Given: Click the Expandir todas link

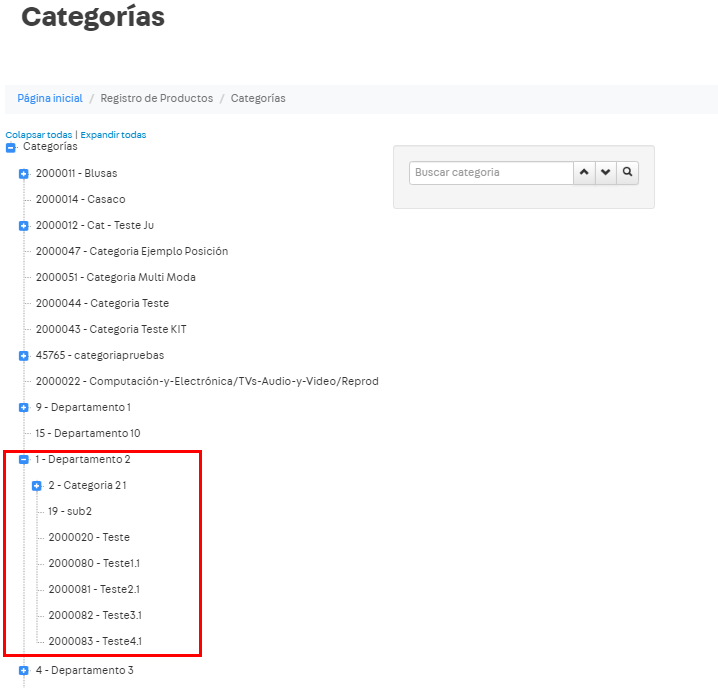Looking at the screenshot, I should coord(113,135).
